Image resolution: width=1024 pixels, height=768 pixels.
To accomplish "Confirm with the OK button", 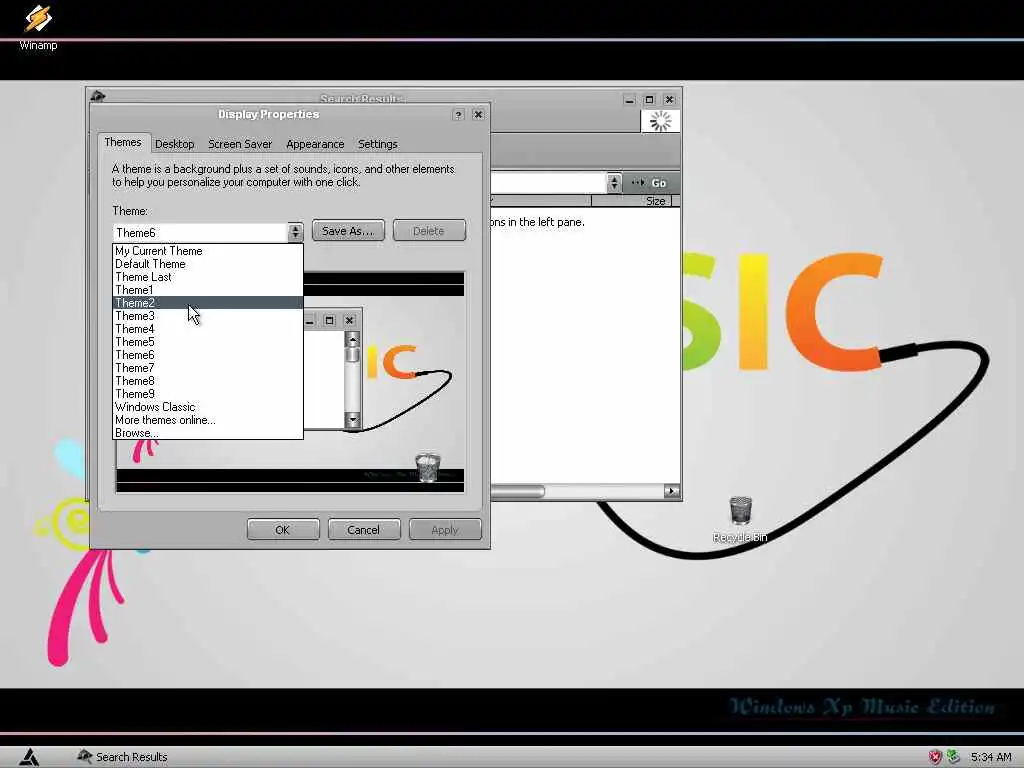I will 283,530.
